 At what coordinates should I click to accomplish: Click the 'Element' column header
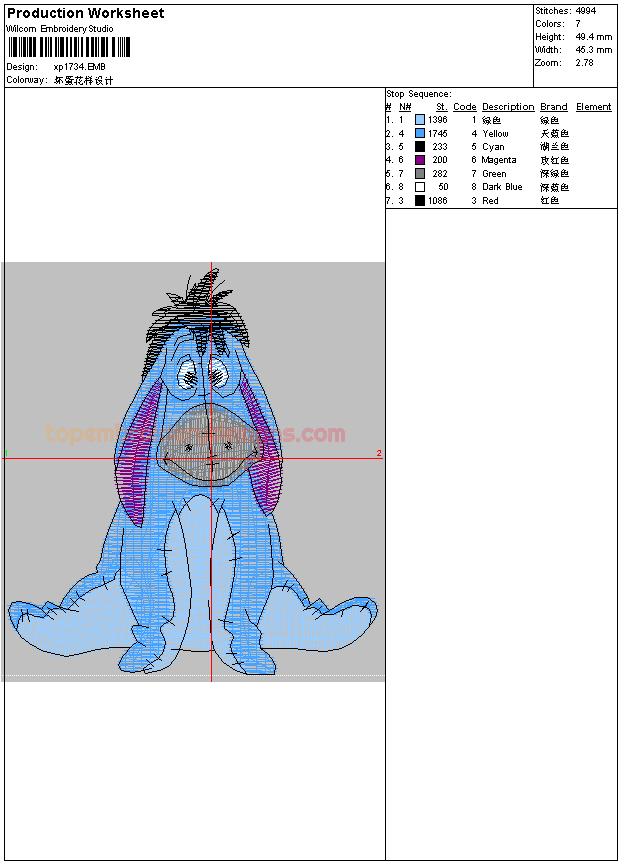(x=594, y=107)
